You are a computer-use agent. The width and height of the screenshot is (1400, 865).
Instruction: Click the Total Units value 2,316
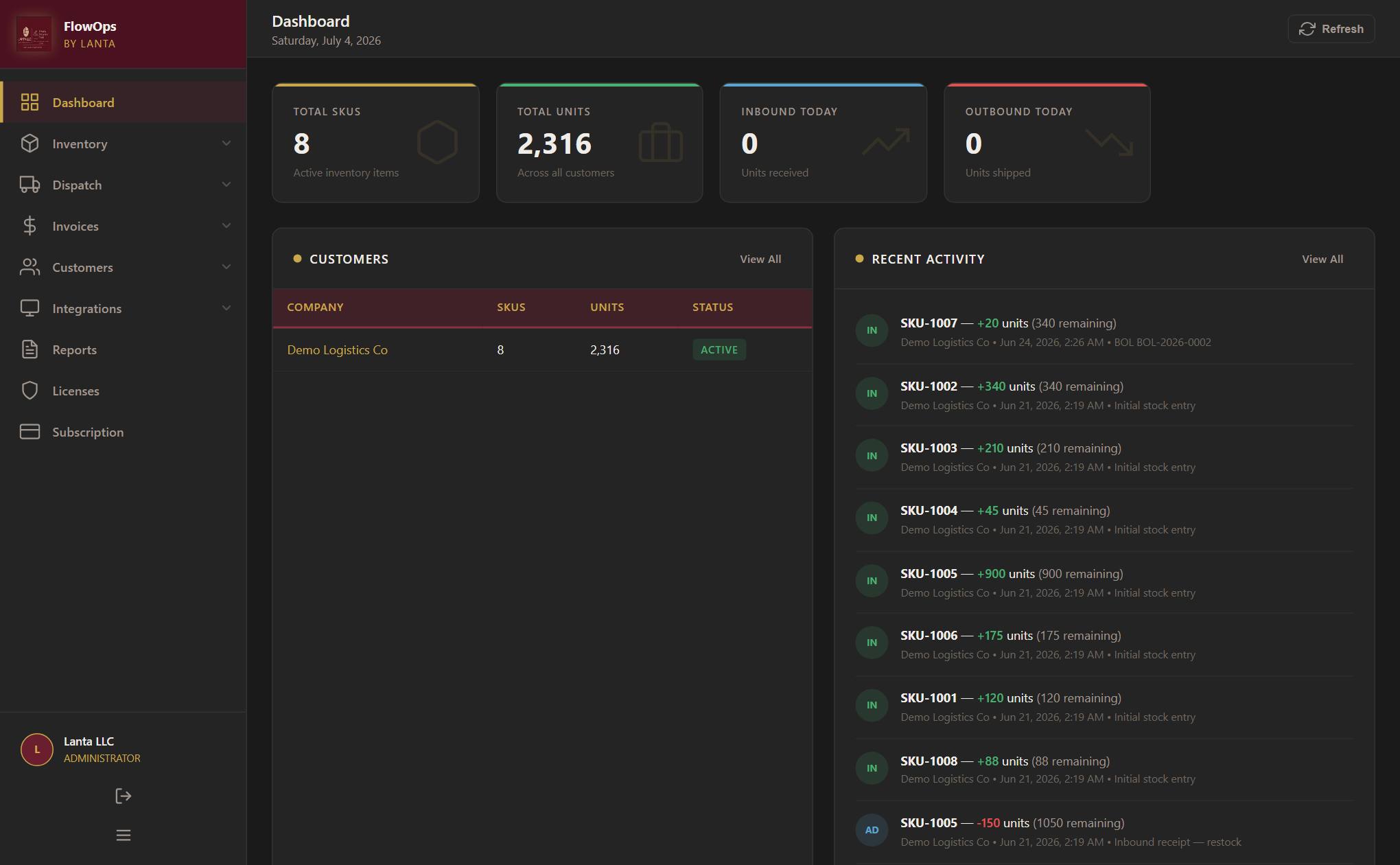555,143
